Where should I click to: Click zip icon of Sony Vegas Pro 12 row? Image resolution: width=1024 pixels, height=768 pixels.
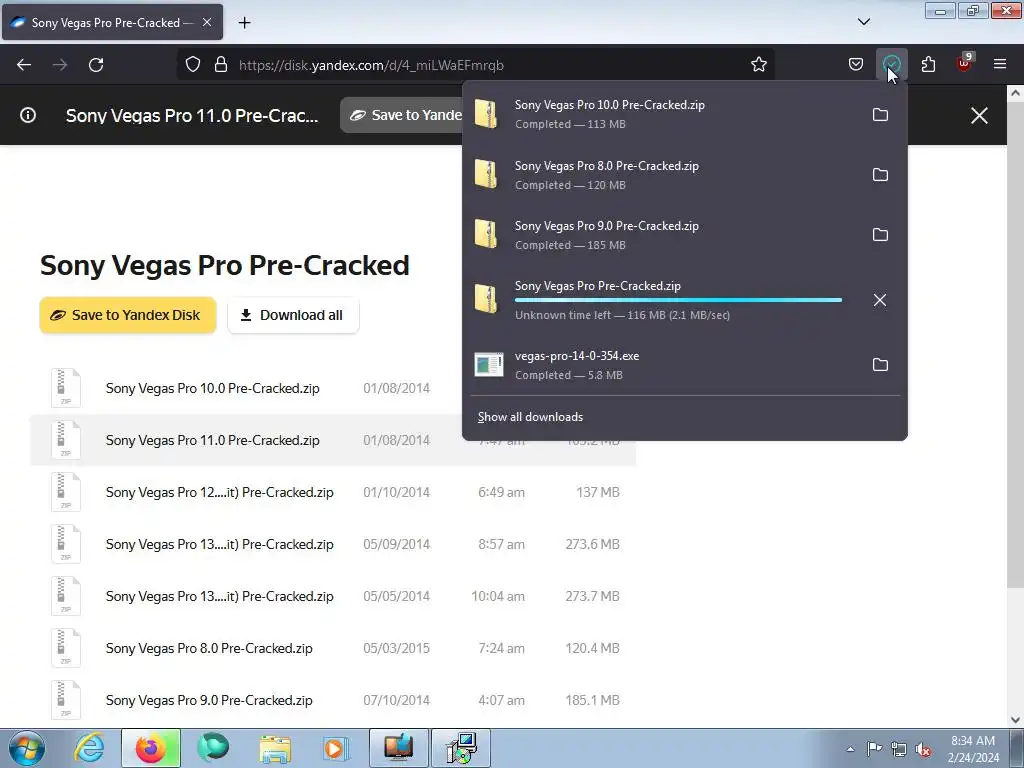[66, 492]
